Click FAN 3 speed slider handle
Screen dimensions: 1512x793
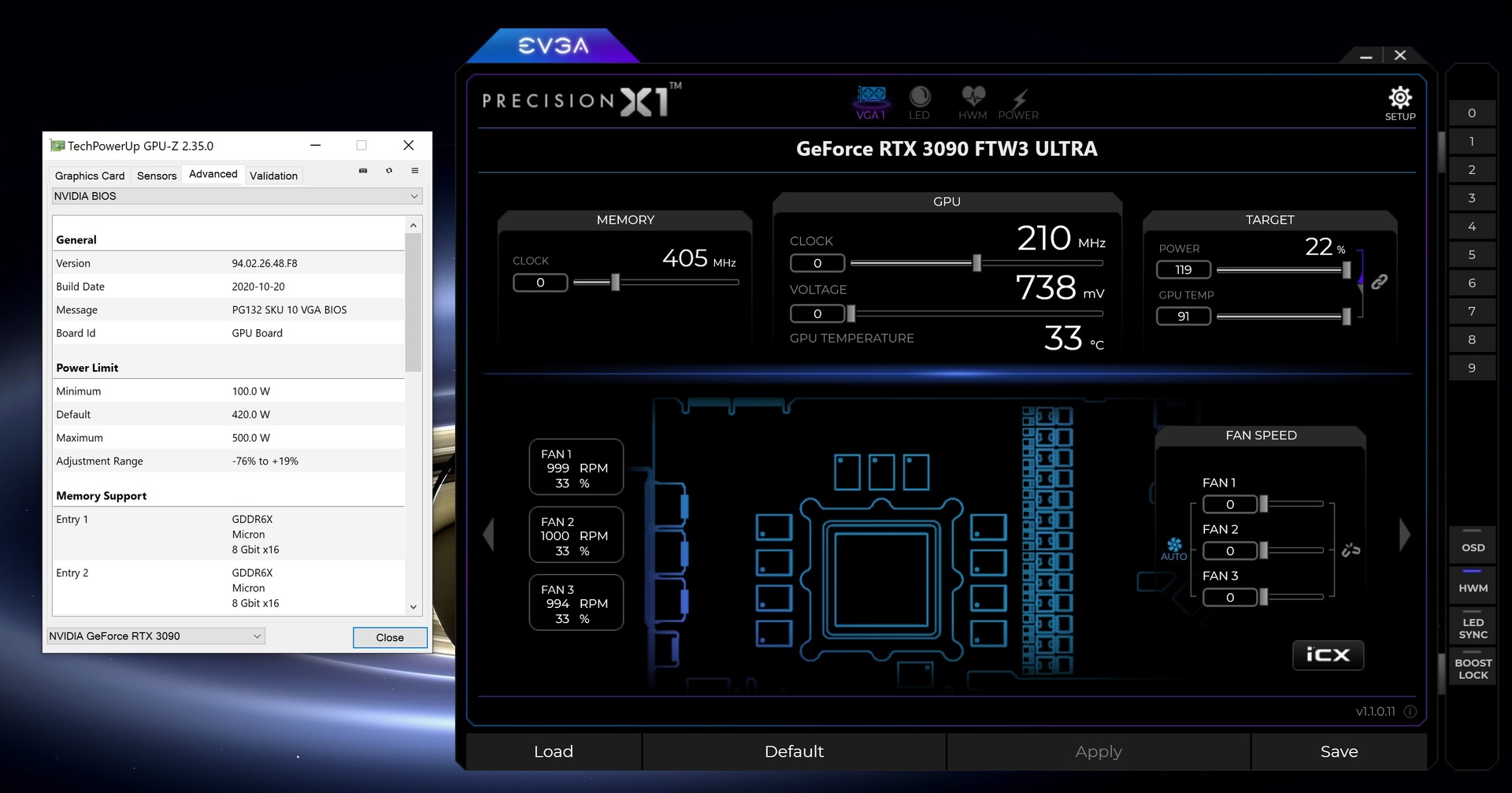(1263, 597)
